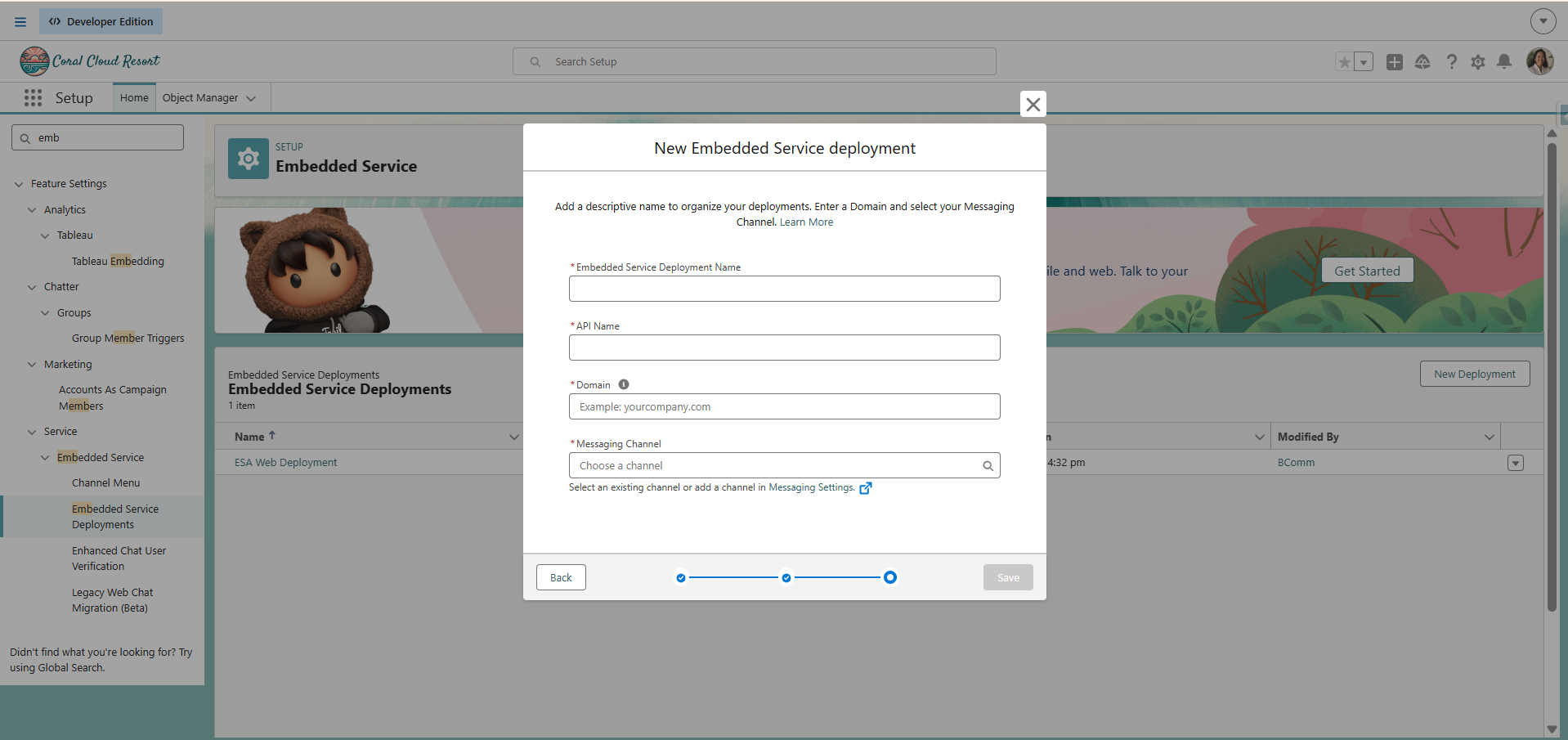The image size is (1568, 740).
Task: Open the favorites list dropdown arrow
Action: (x=1364, y=62)
